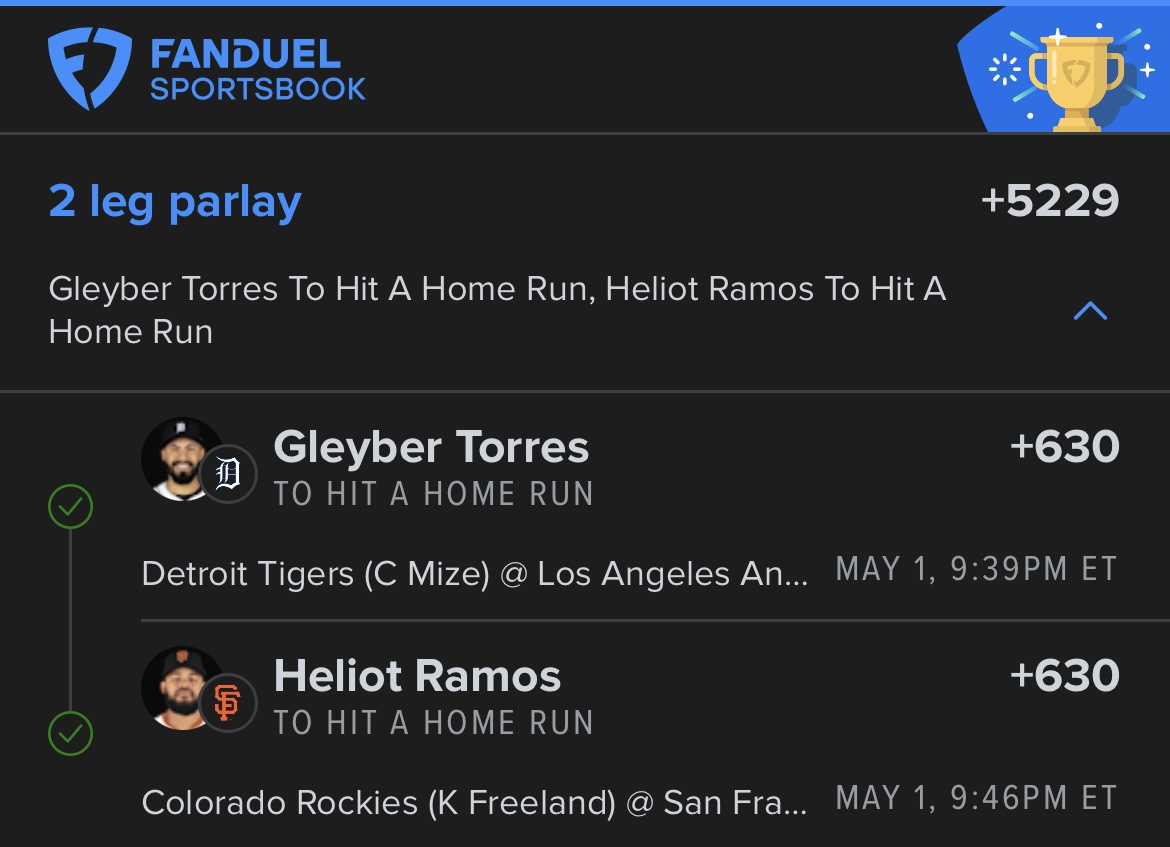Open the Detroit Tigers @ Los Angeles matchup

pyautogui.click(x=475, y=574)
